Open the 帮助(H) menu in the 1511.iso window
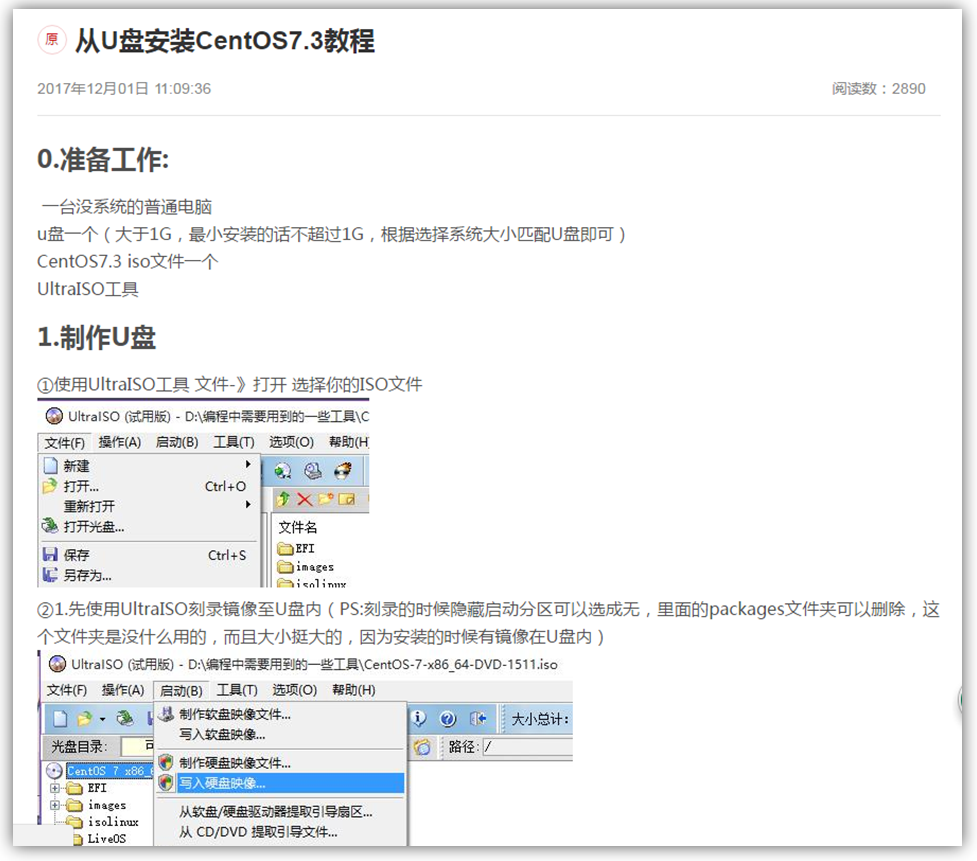 353,690
